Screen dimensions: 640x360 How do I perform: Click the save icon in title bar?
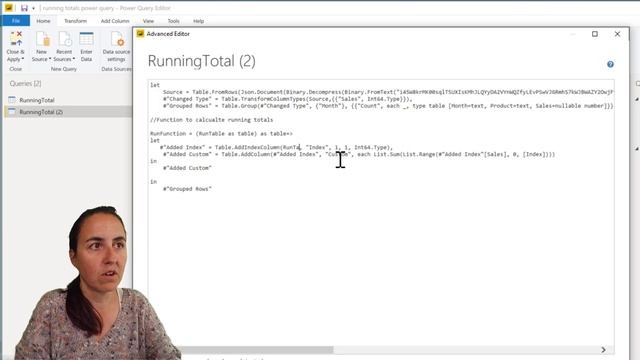[x=24, y=8]
